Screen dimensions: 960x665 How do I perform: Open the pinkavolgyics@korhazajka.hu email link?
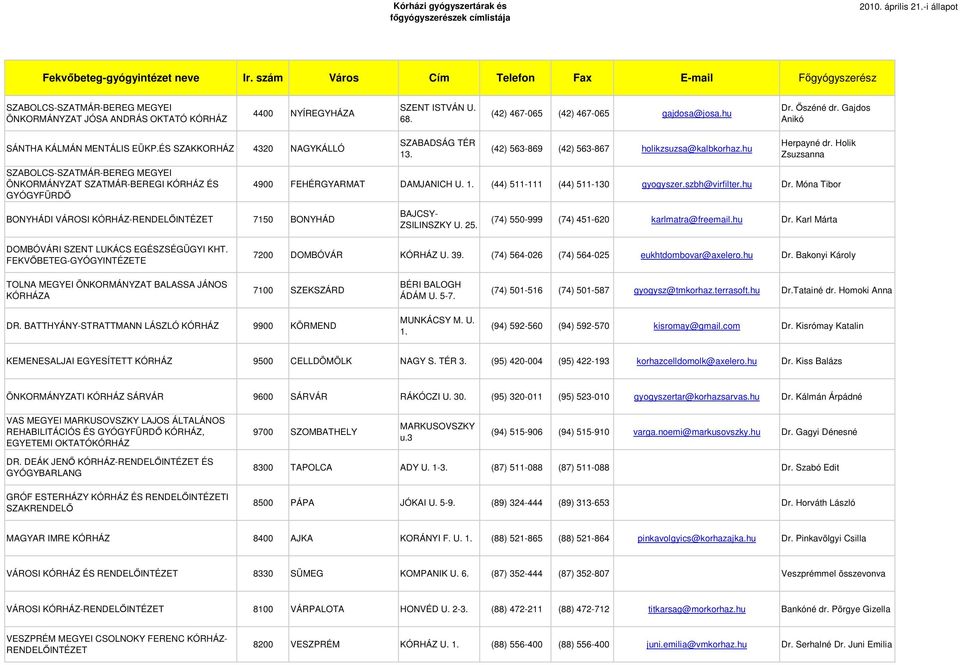(696, 538)
